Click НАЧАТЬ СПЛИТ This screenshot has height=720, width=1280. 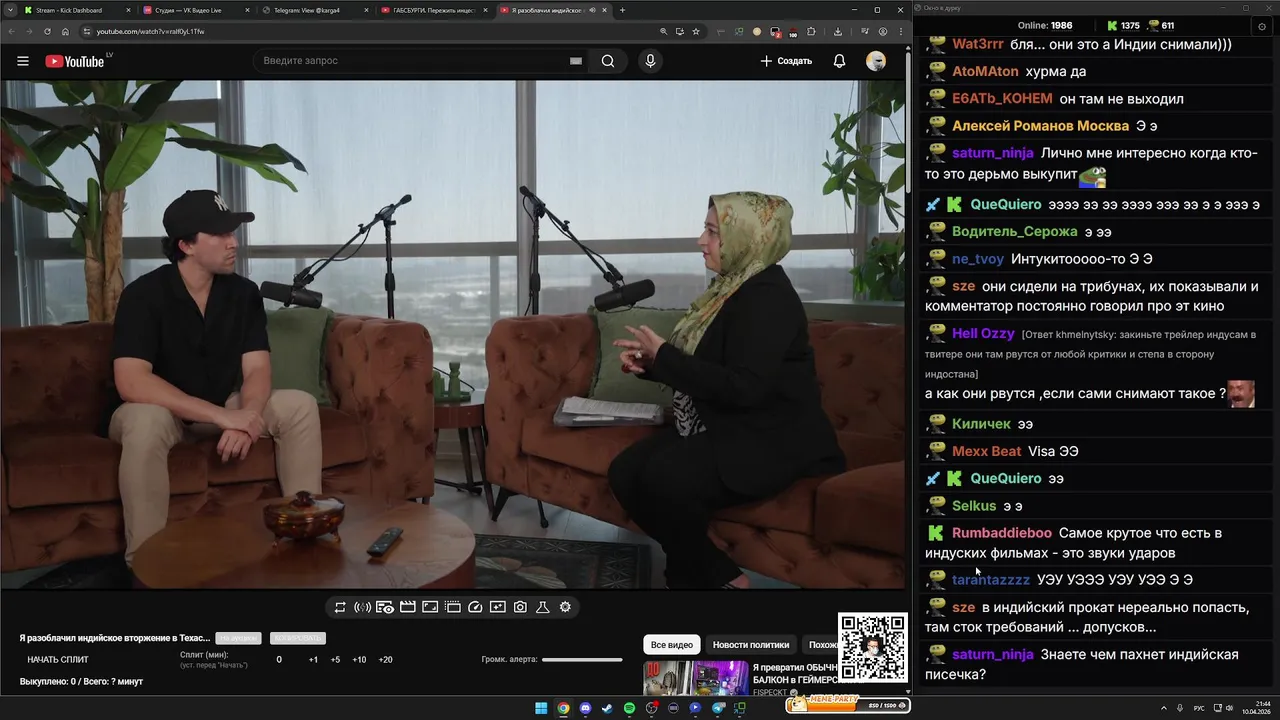[58, 660]
